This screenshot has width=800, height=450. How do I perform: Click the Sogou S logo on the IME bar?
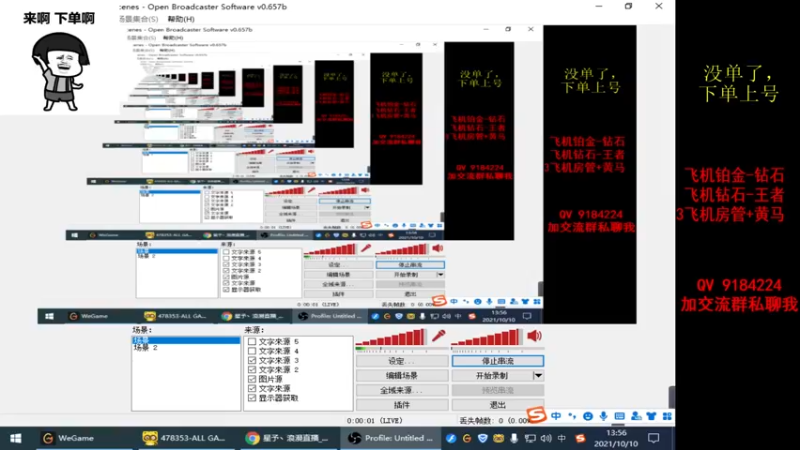click(536, 415)
